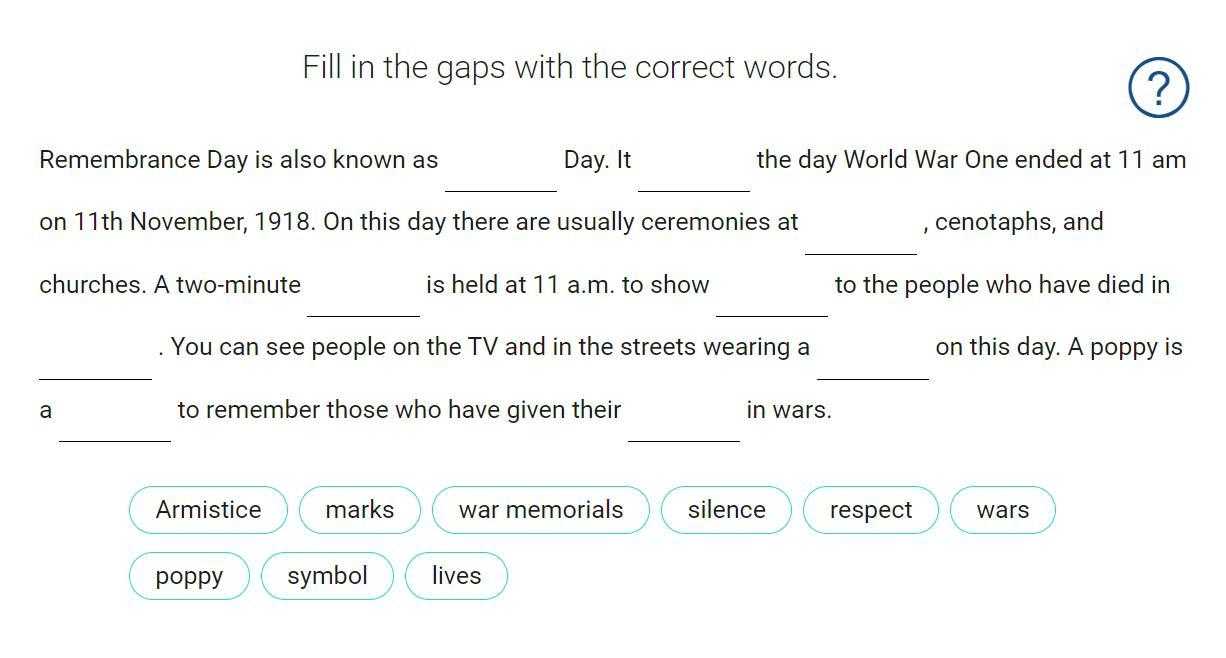The width and height of the screenshot is (1226, 658).
Task: Click the blank before 'Day. It'
Action: (x=501, y=167)
